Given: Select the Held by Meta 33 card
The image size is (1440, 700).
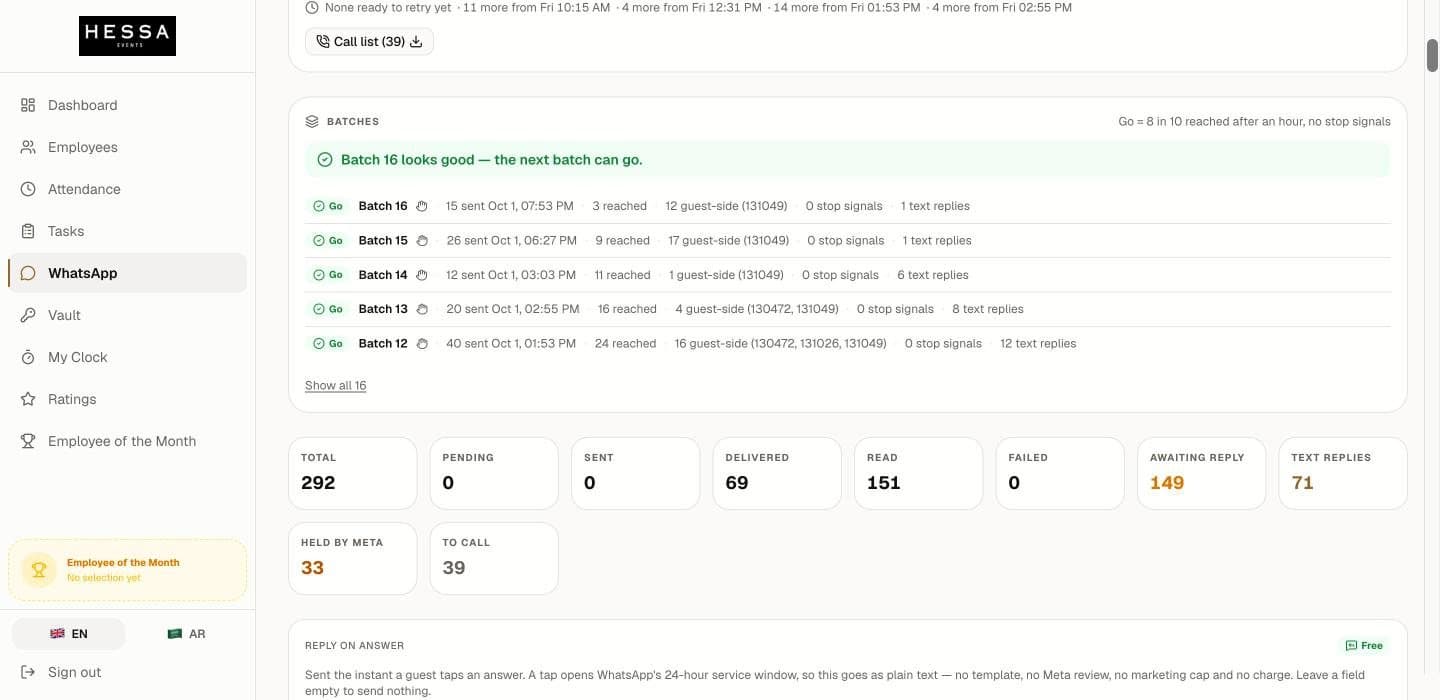Looking at the screenshot, I should 352,558.
